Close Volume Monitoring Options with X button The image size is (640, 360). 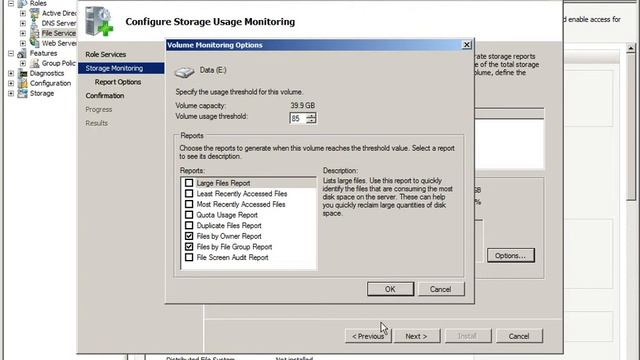(467, 45)
